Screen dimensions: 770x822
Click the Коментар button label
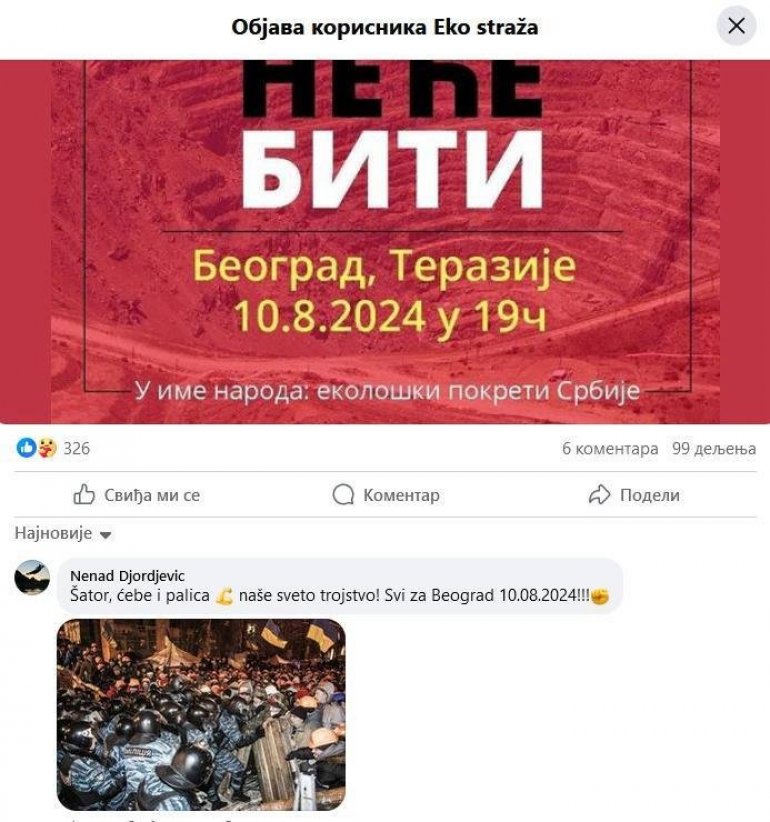click(402, 495)
